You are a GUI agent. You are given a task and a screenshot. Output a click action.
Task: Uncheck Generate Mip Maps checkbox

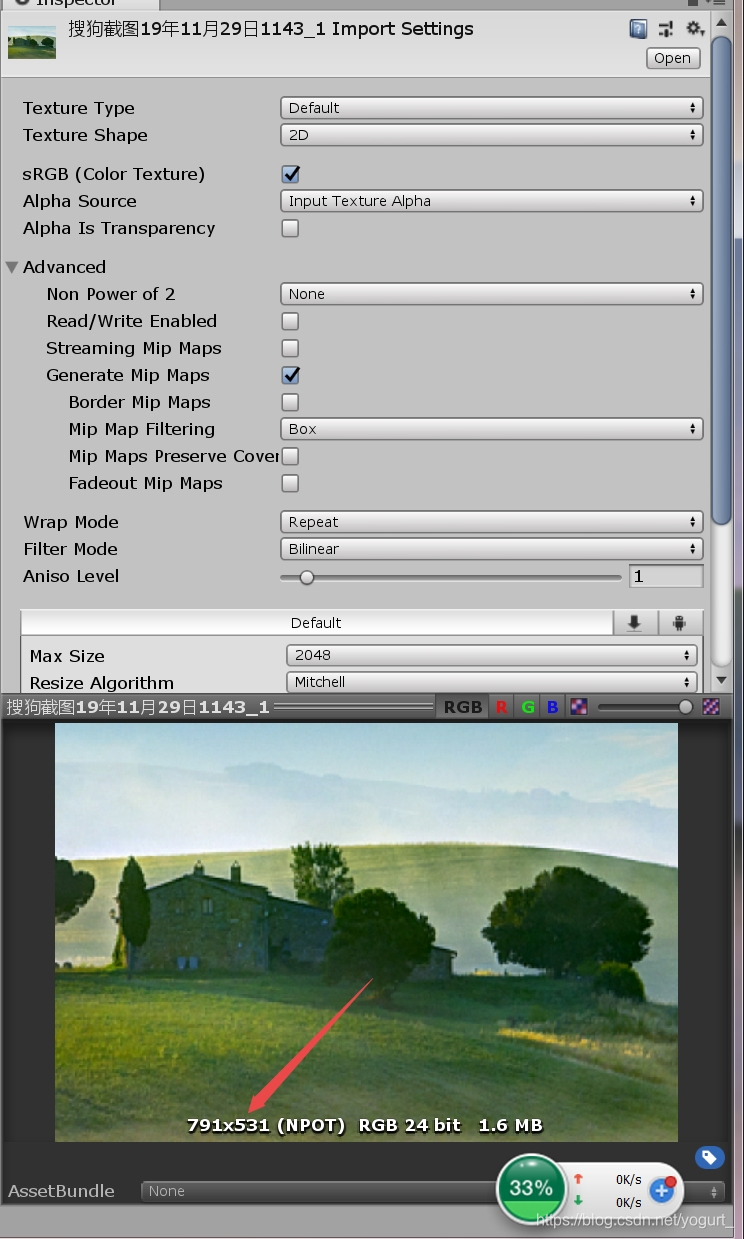click(x=291, y=375)
